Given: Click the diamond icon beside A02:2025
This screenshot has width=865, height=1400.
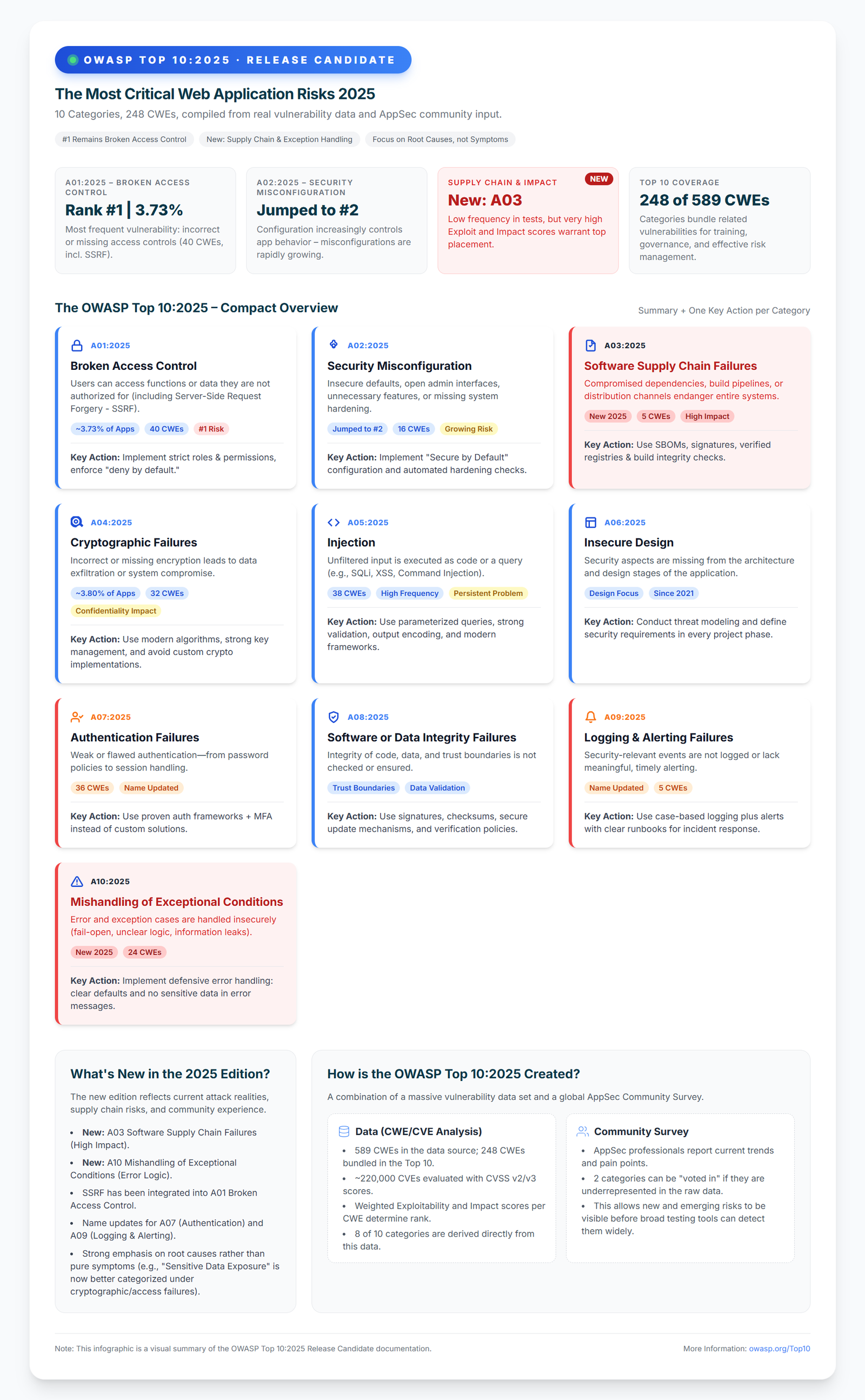Looking at the screenshot, I should tap(334, 344).
